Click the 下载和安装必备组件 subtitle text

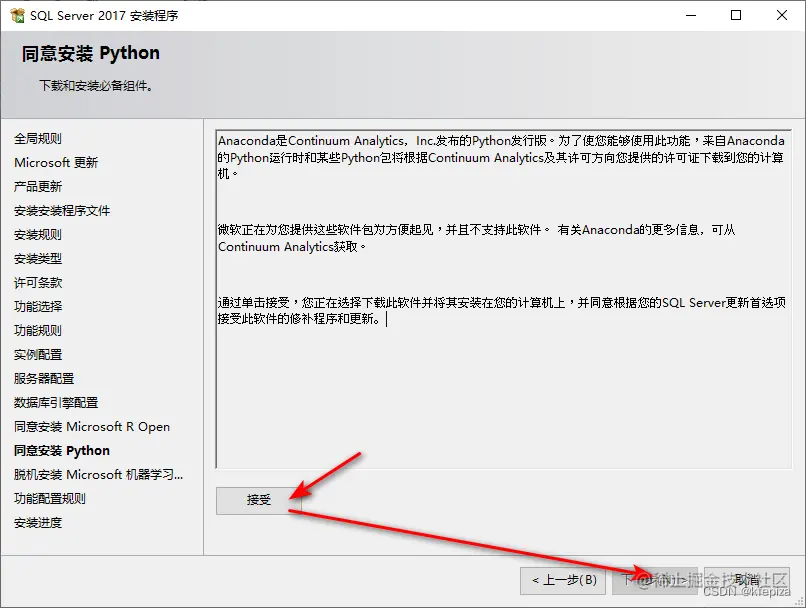point(96,86)
